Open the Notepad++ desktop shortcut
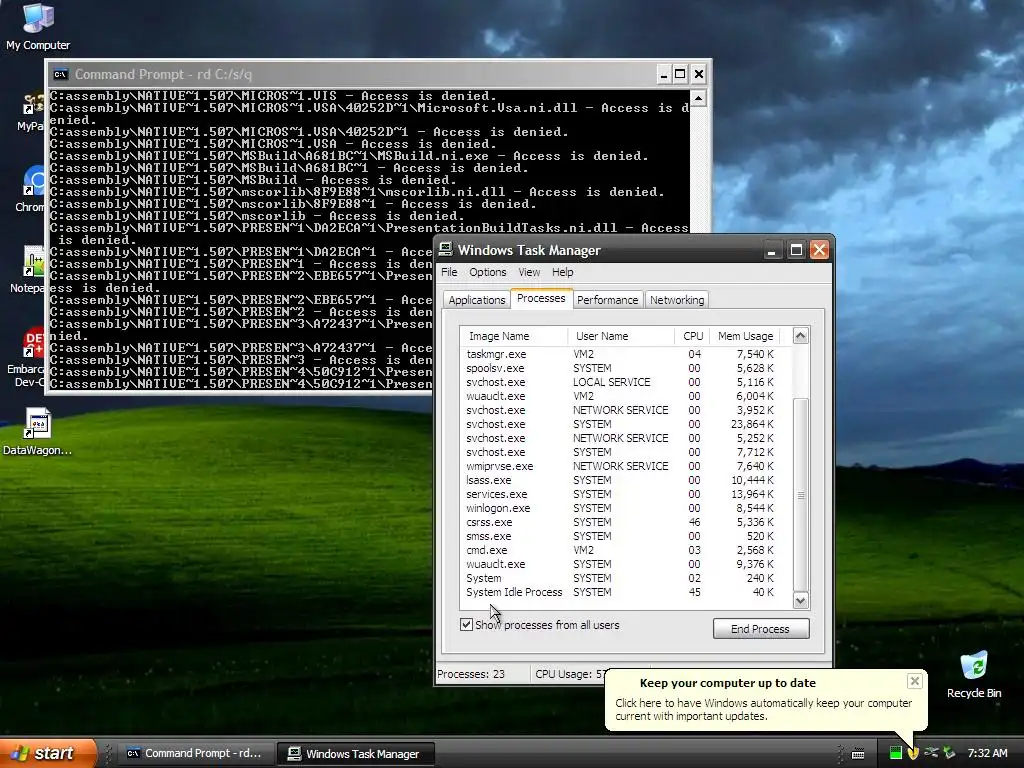Screen dimensions: 1024x768 [x=27, y=270]
